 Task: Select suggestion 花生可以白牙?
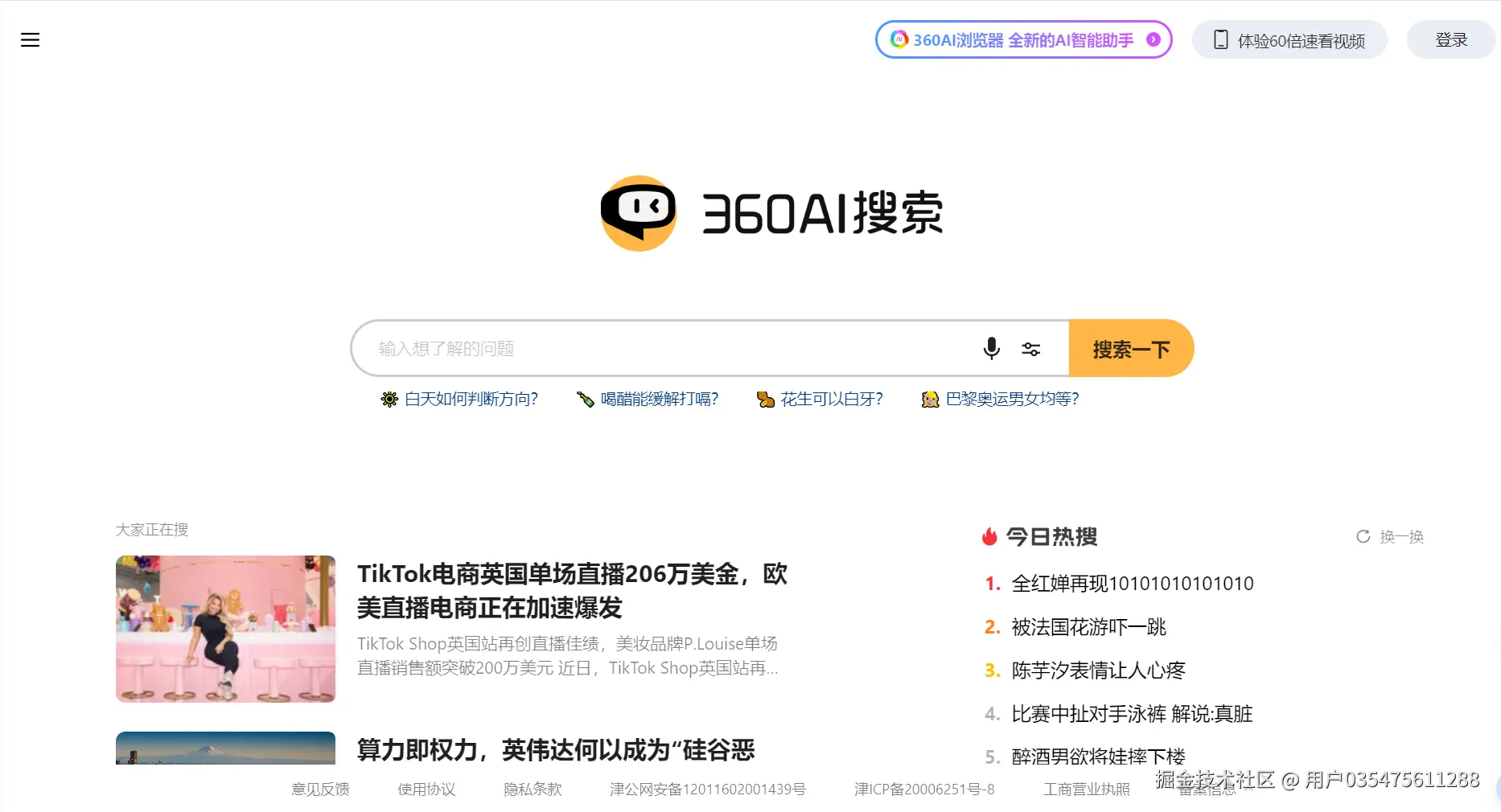tap(832, 399)
